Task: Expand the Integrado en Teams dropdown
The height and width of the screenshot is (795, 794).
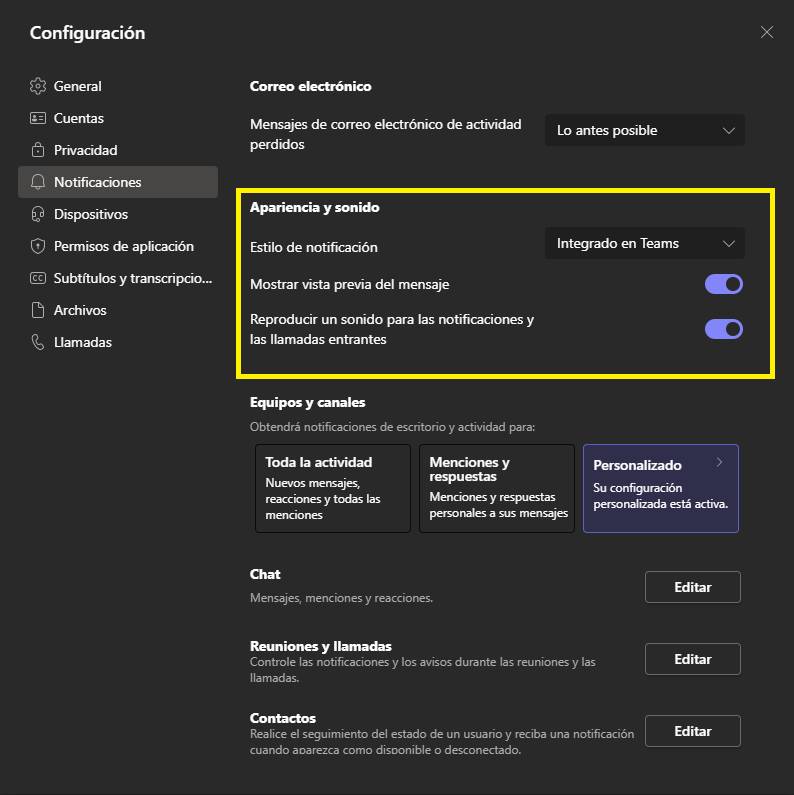Action: click(645, 243)
